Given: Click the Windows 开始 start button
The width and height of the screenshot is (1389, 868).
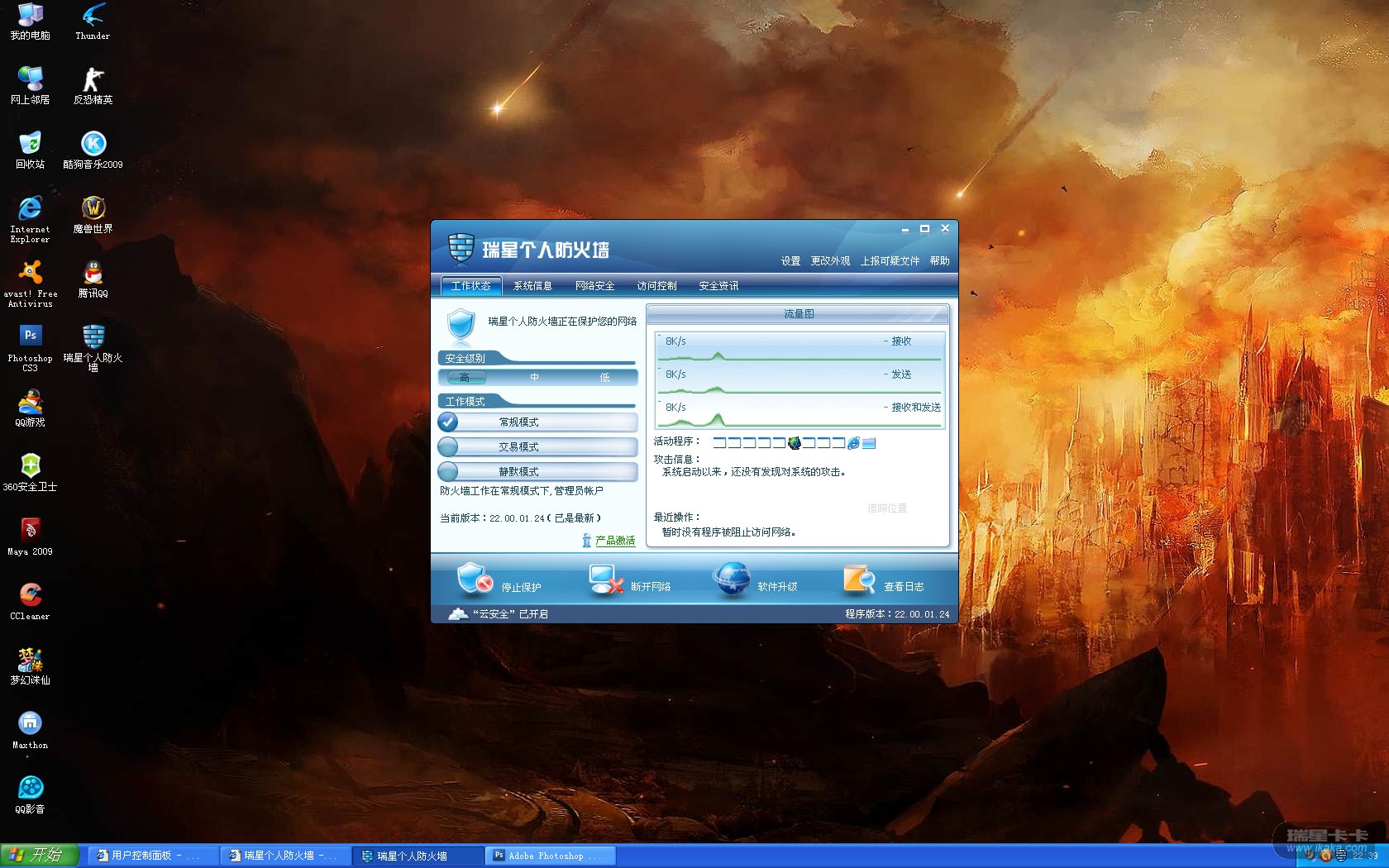Looking at the screenshot, I should [x=39, y=856].
